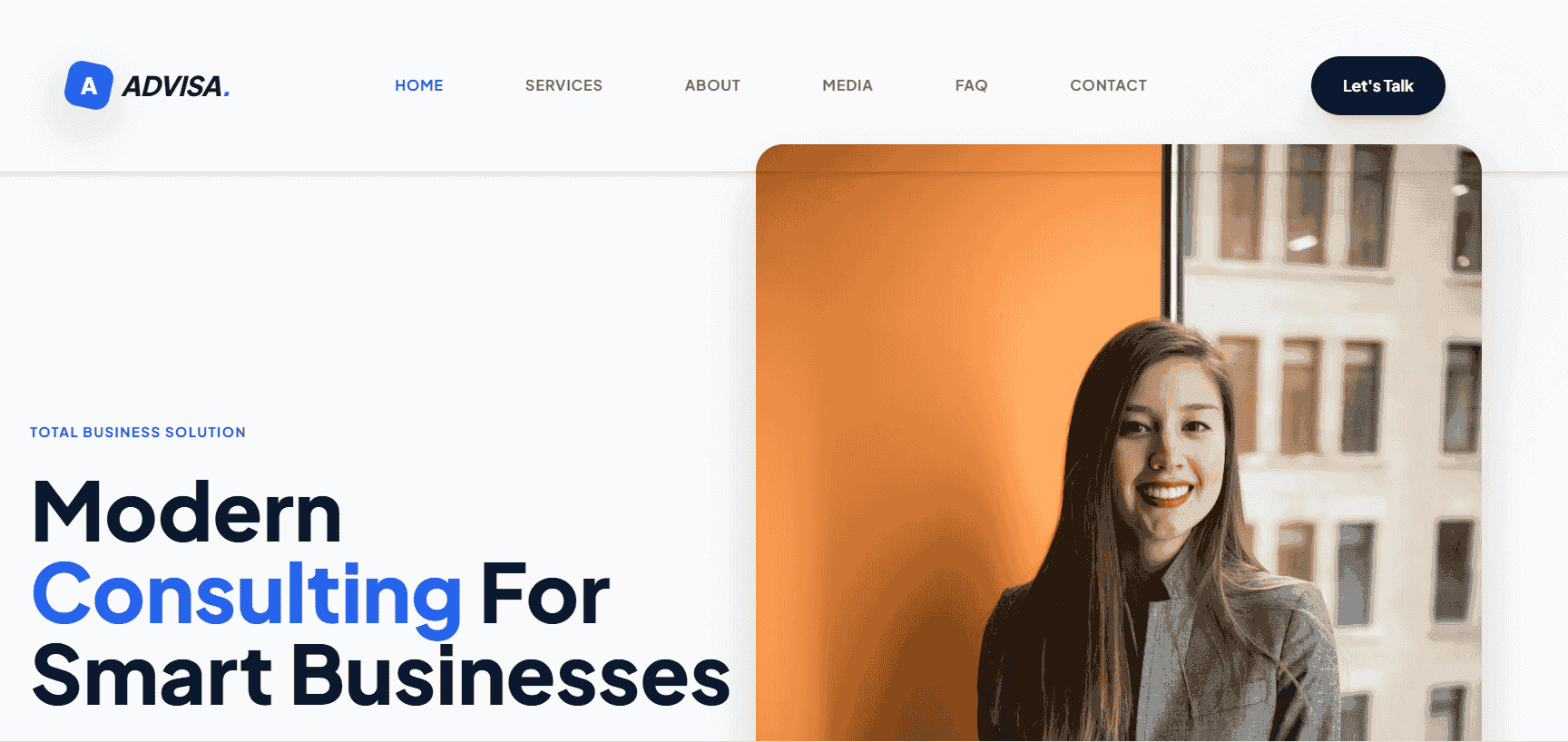The height and width of the screenshot is (742, 1568).
Task: Open the SERVICES nav link
Action: 563,85
